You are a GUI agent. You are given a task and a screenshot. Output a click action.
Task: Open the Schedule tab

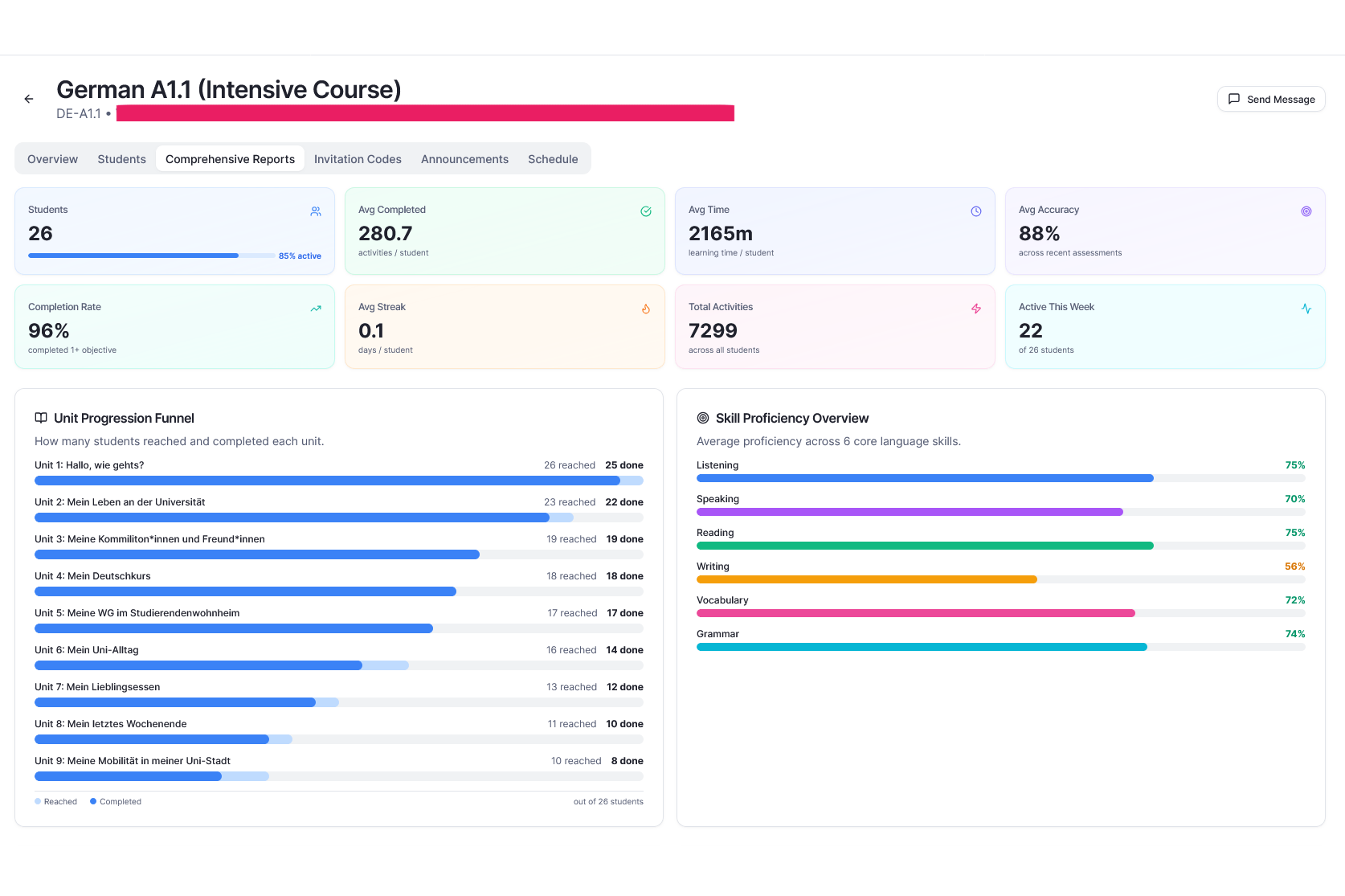[x=553, y=159]
